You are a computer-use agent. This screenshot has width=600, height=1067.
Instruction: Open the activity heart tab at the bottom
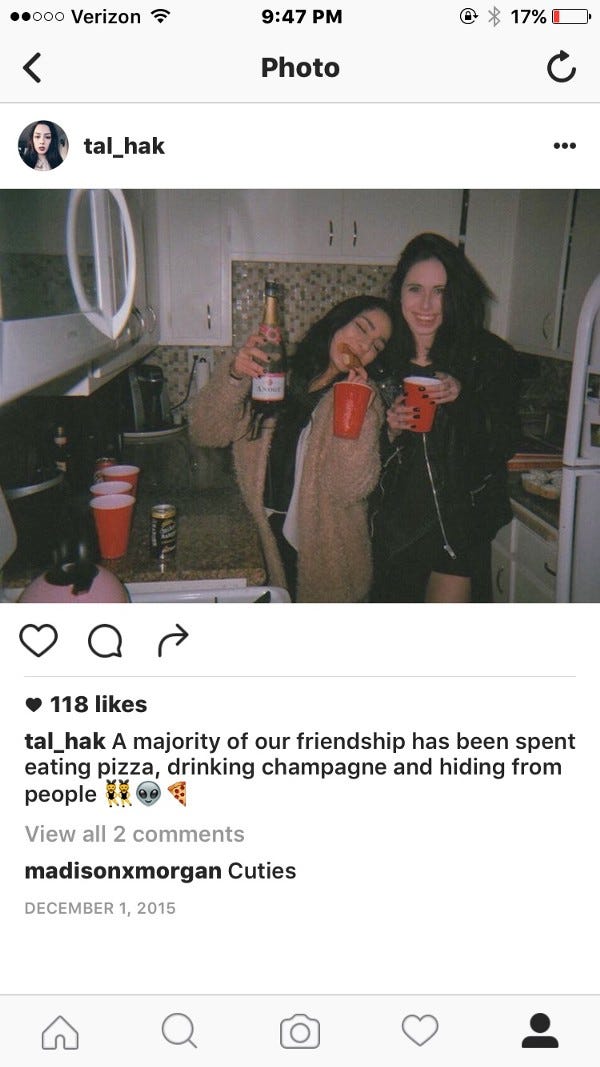tap(420, 1031)
